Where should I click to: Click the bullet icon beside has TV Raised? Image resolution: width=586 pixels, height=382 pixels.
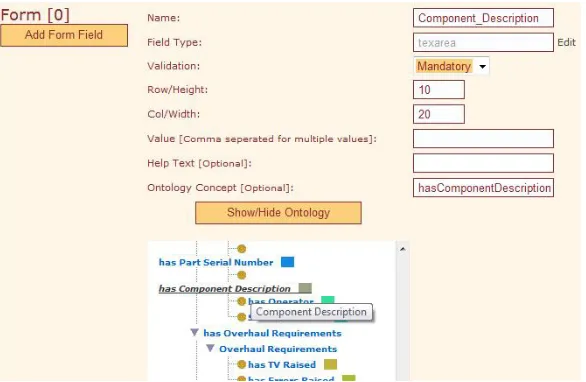[x=242, y=364]
